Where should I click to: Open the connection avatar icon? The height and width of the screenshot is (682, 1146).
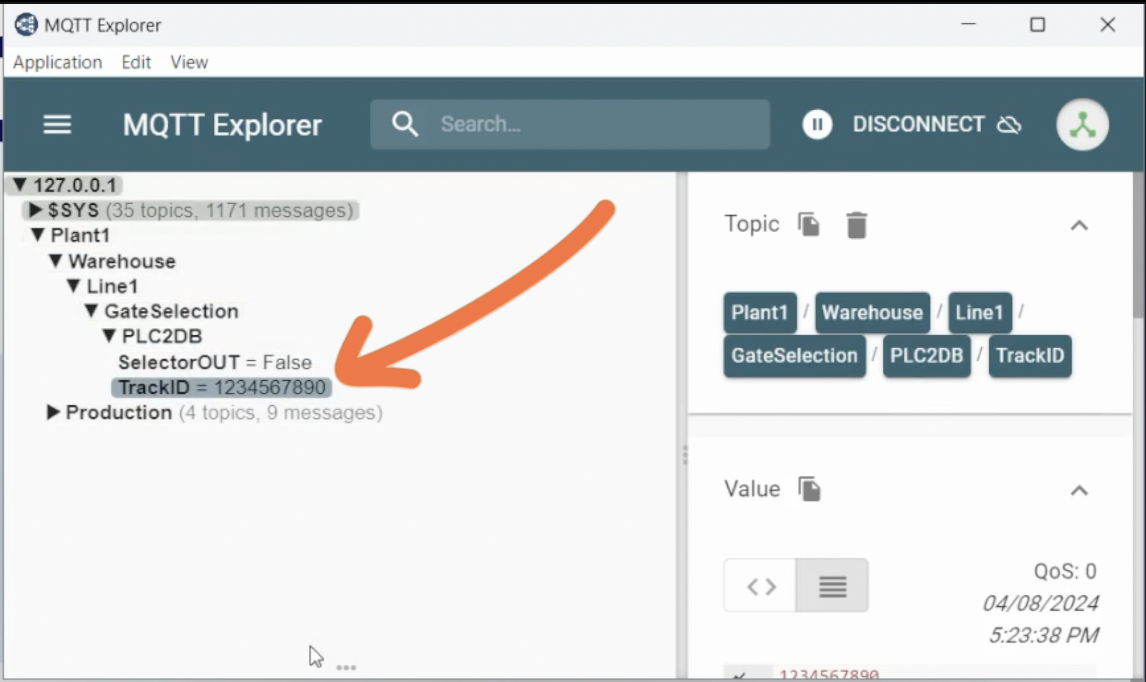tap(1082, 125)
